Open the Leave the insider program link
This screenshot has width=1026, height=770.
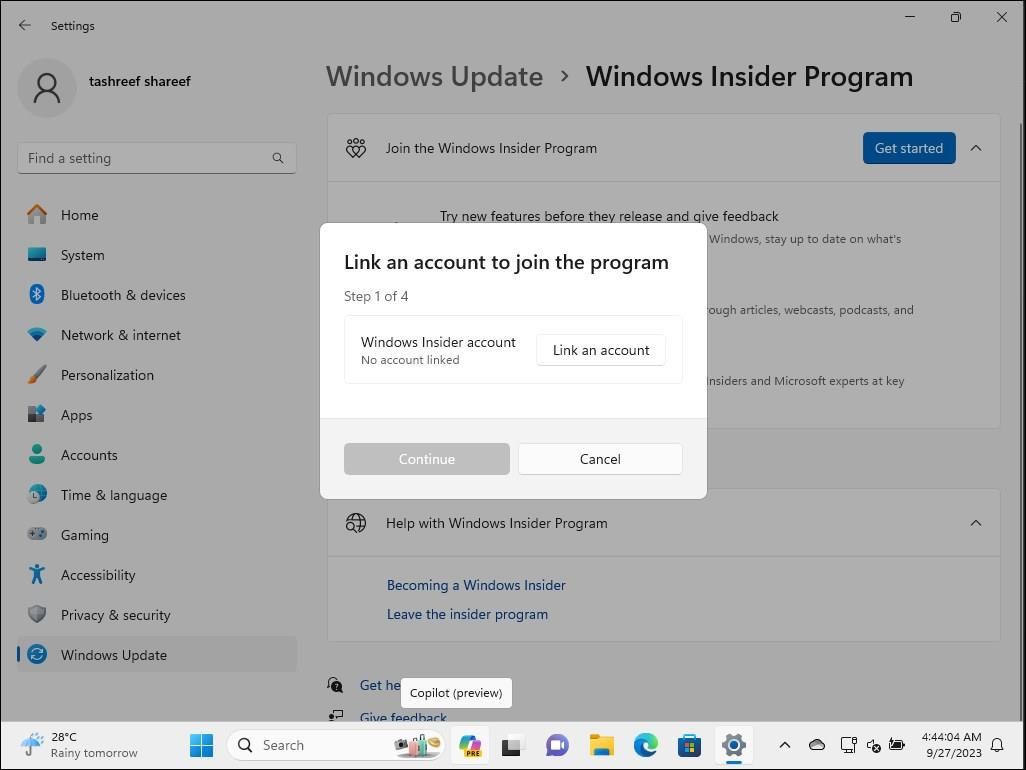(x=467, y=614)
